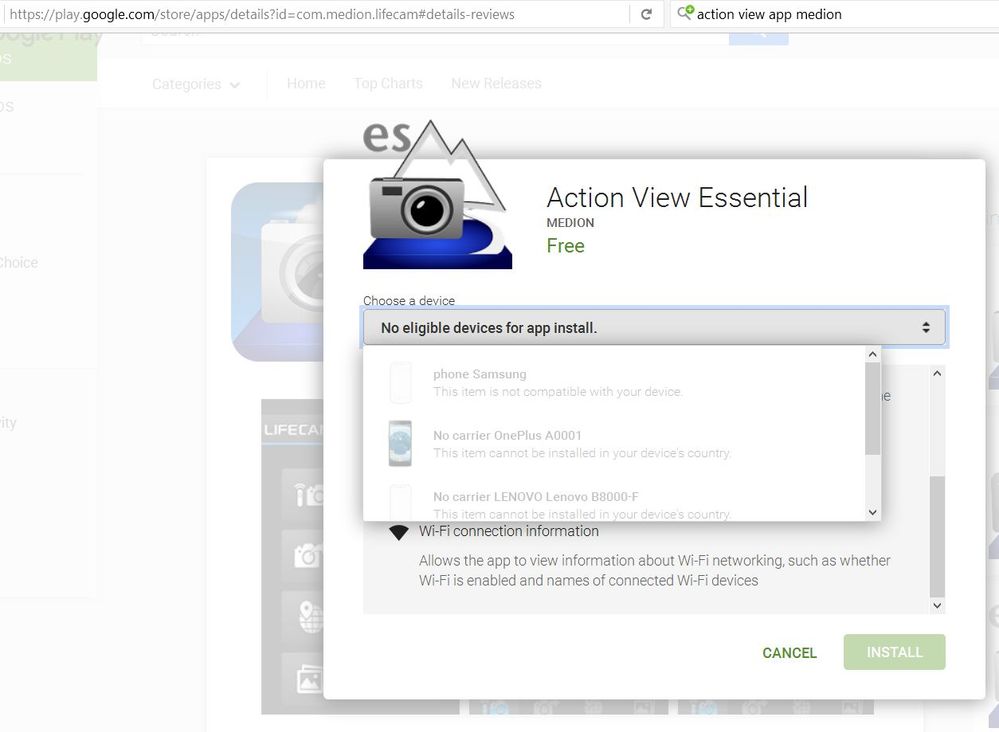Click the Lenovo B8000-F device icon
The image size is (999, 732).
400,502
